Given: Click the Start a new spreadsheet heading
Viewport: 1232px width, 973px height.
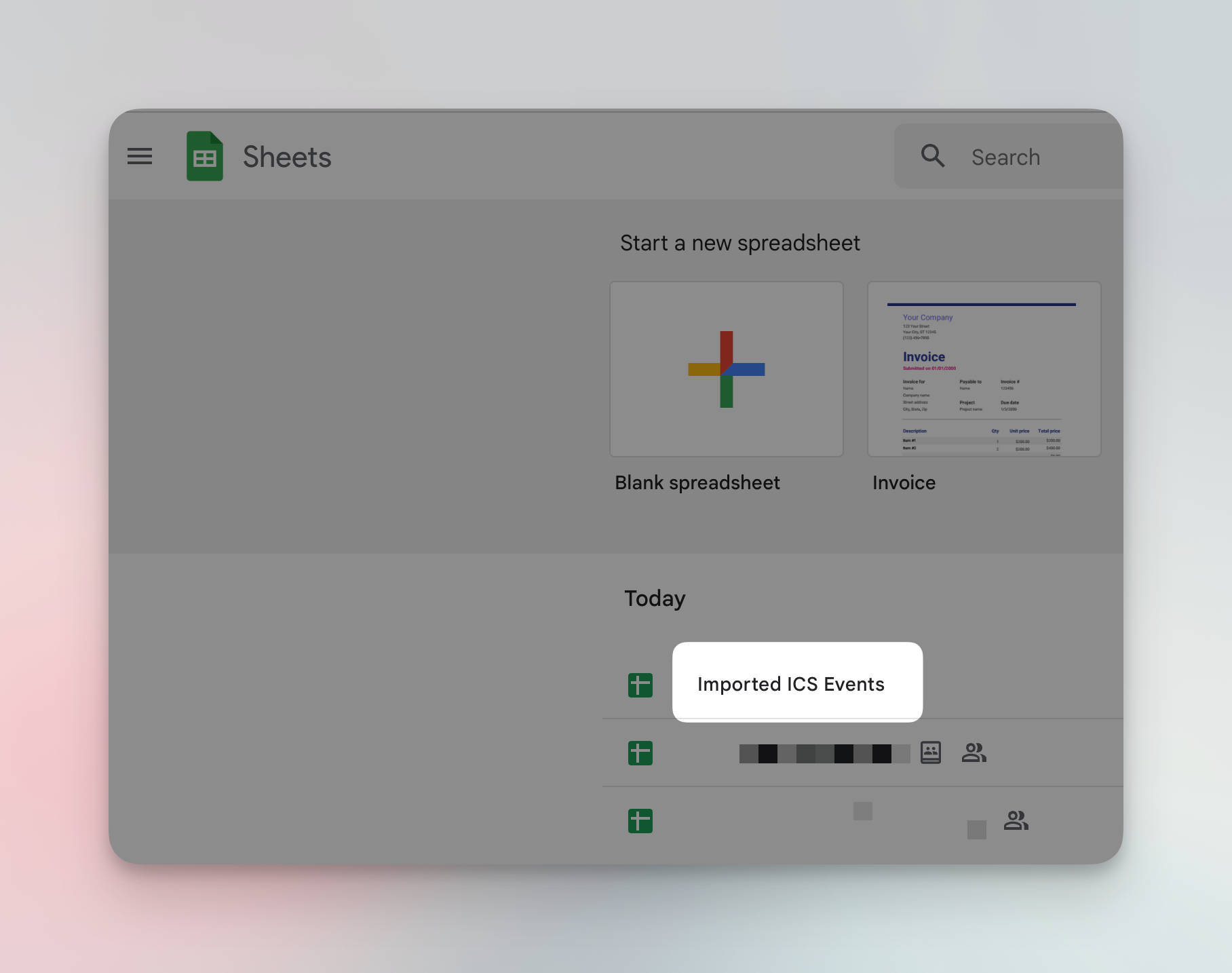Looking at the screenshot, I should coord(740,243).
